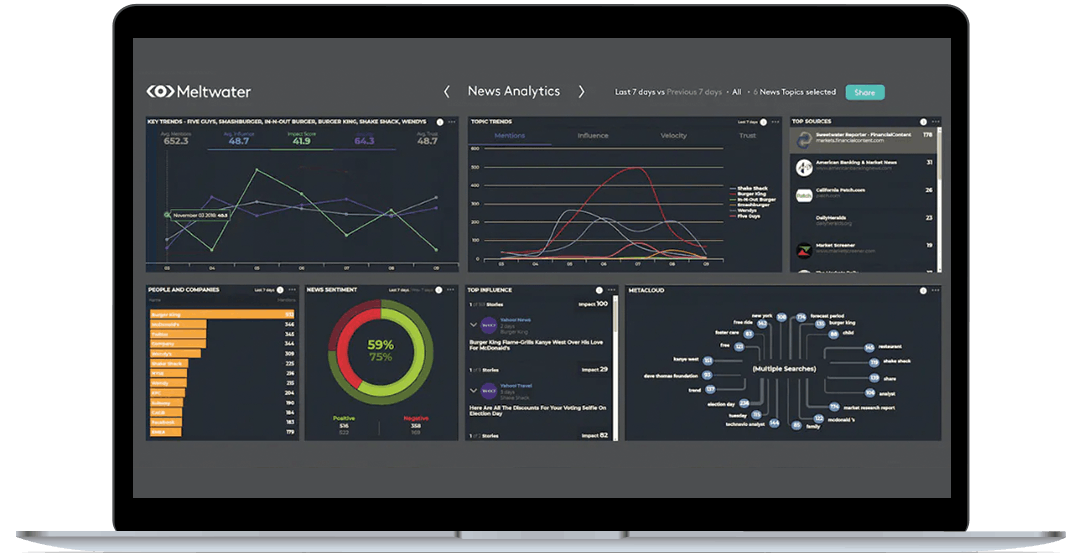Toggle Smashburger legend entry

click(749, 205)
